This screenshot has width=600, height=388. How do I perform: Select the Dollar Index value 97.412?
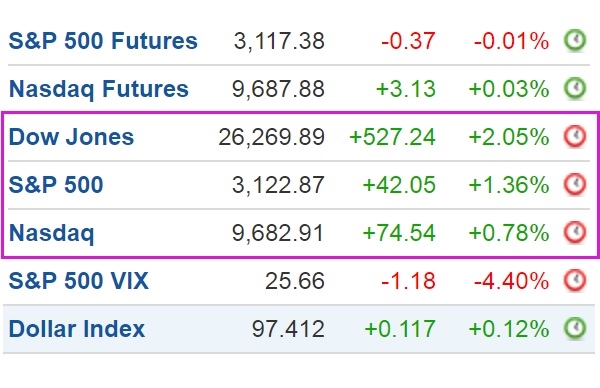[x=288, y=329]
